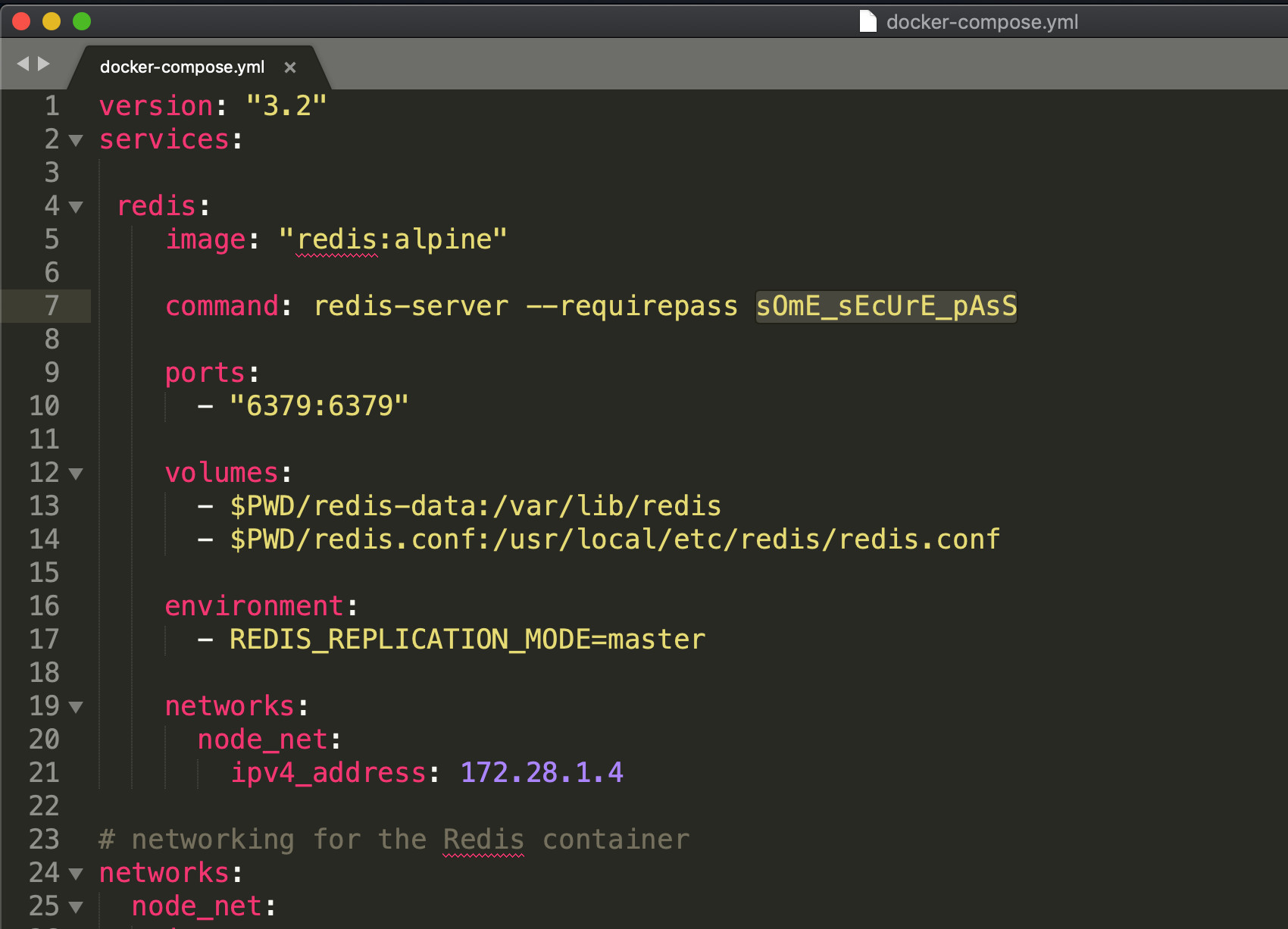
Task: Click line number 7 in the gutter
Action: coord(50,306)
